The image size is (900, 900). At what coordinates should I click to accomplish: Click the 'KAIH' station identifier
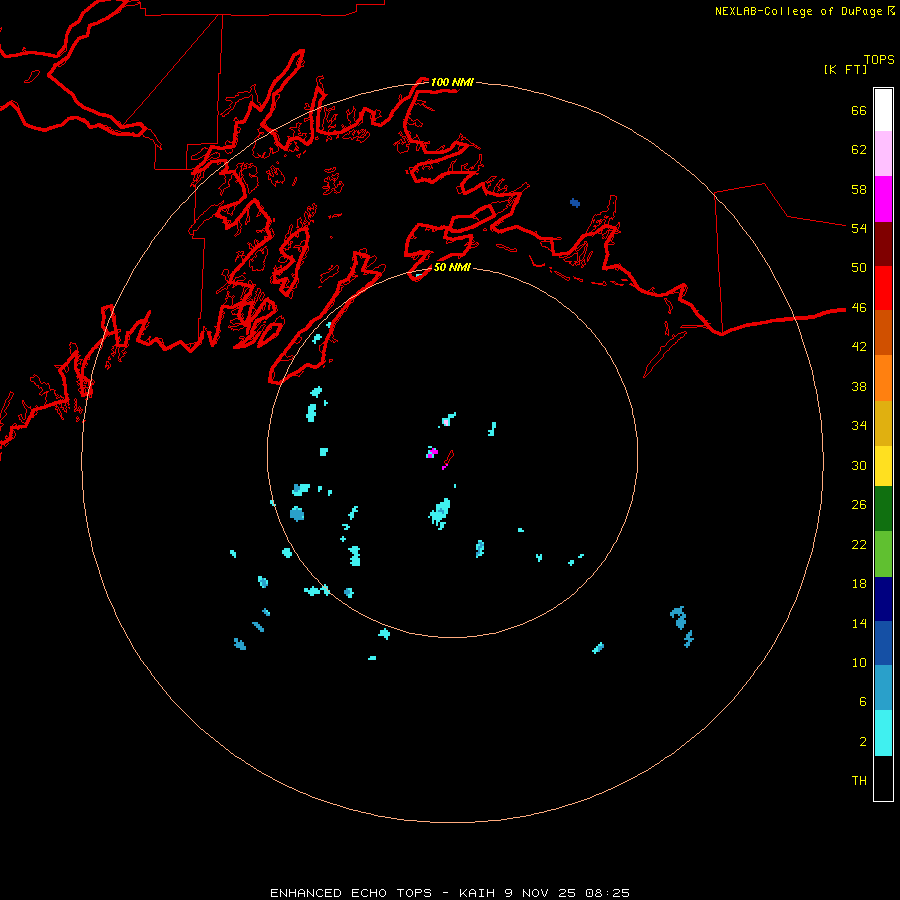pos(476,893)
